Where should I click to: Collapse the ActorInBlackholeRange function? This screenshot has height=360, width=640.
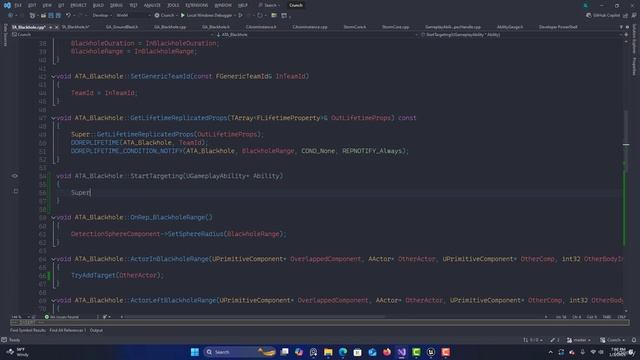tap(53, 259)
